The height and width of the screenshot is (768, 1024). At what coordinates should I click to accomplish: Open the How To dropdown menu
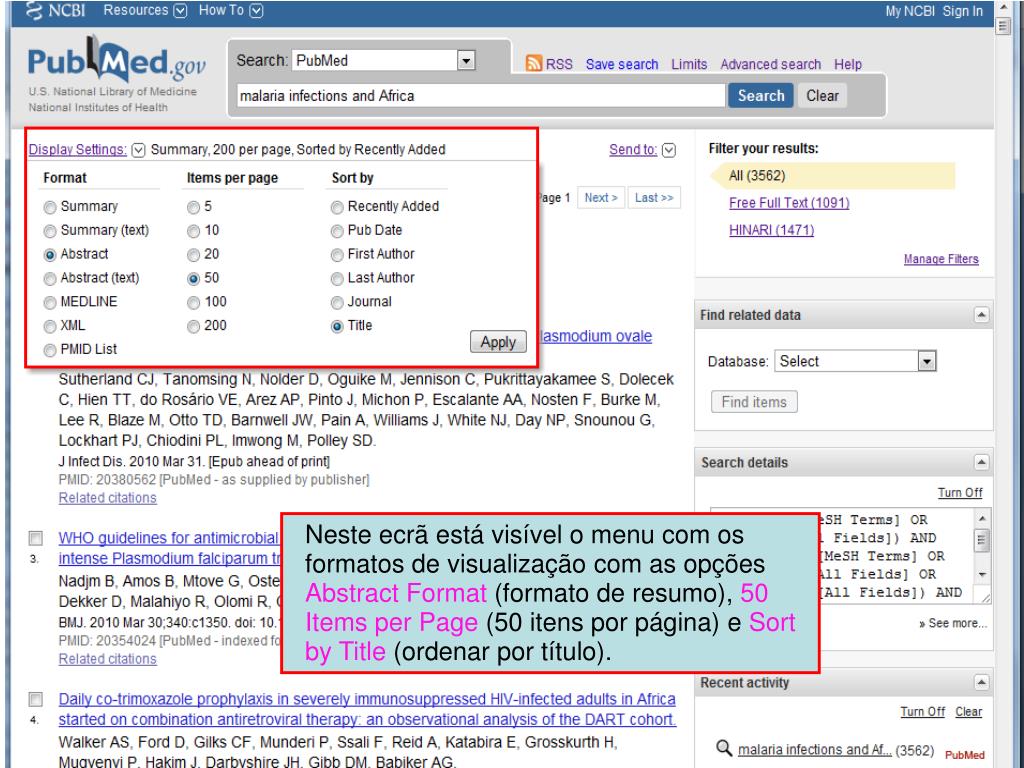(257, 11)
